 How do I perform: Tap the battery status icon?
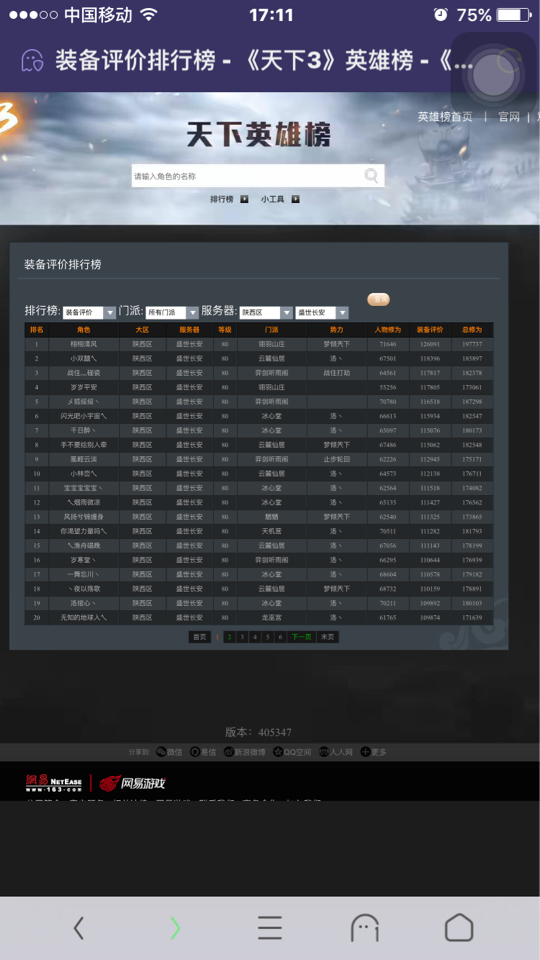coord(513,15)
